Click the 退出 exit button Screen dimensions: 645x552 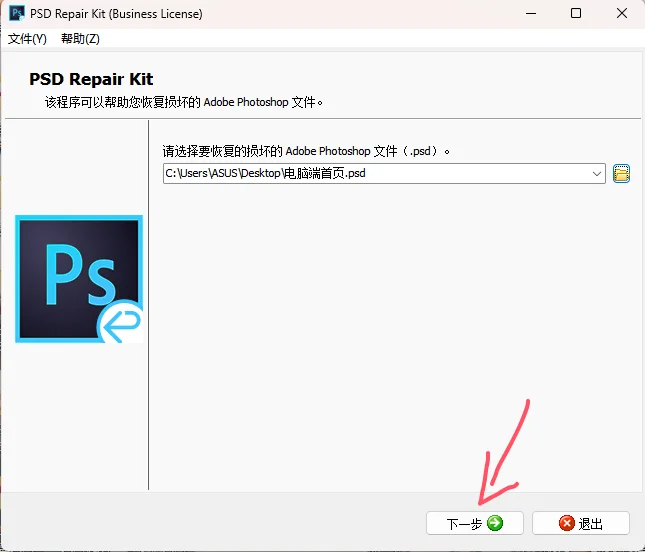(581, 523)
